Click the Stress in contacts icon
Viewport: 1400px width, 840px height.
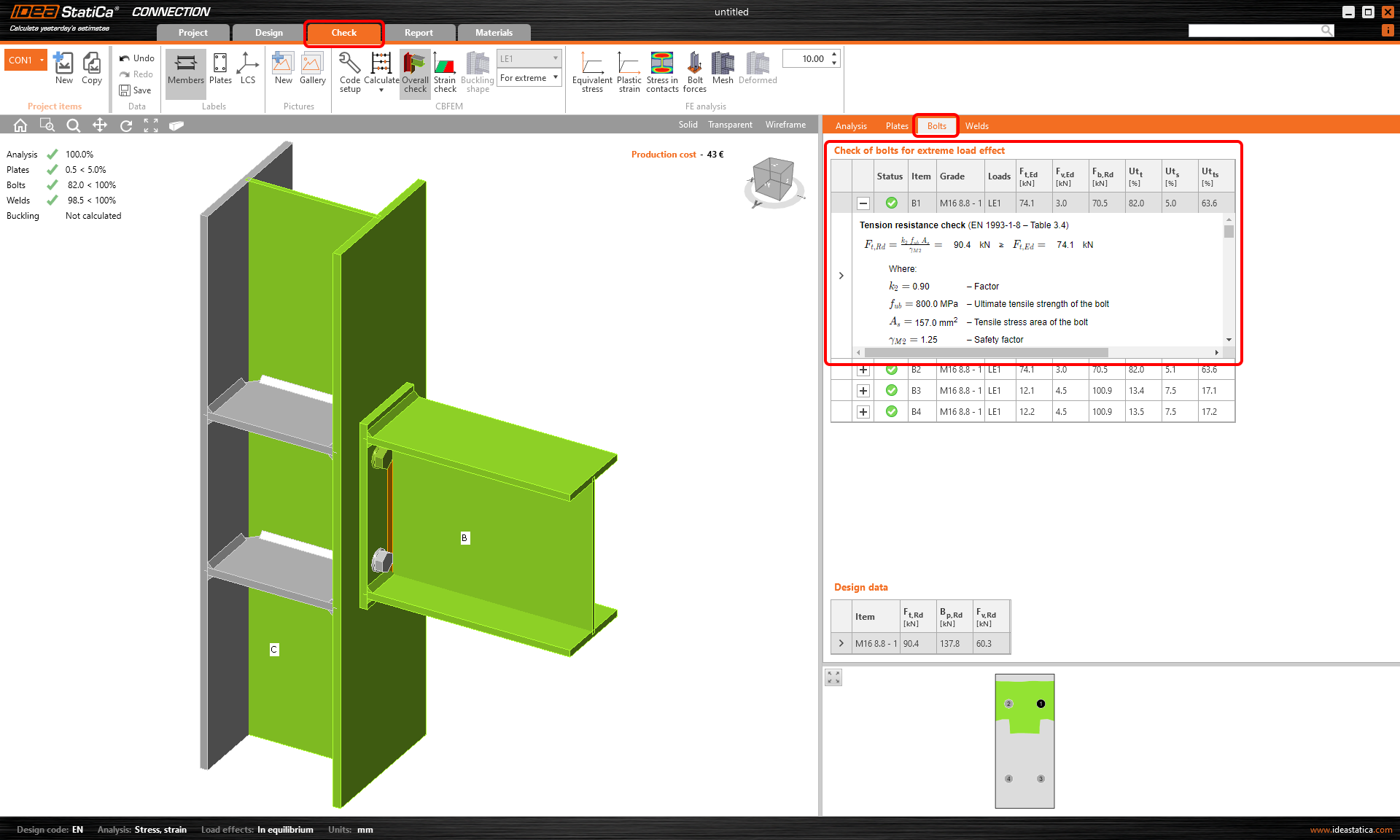tap(661, 71)
